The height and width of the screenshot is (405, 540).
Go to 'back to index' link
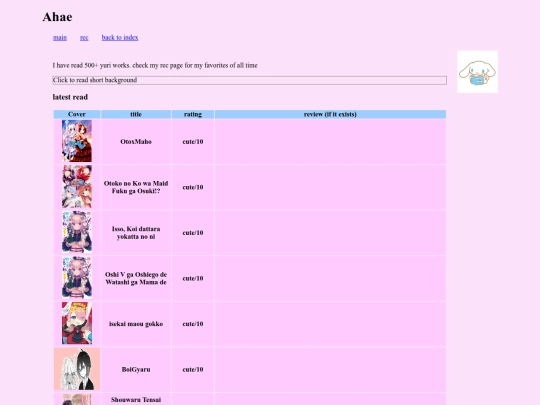tap(120, 38)
